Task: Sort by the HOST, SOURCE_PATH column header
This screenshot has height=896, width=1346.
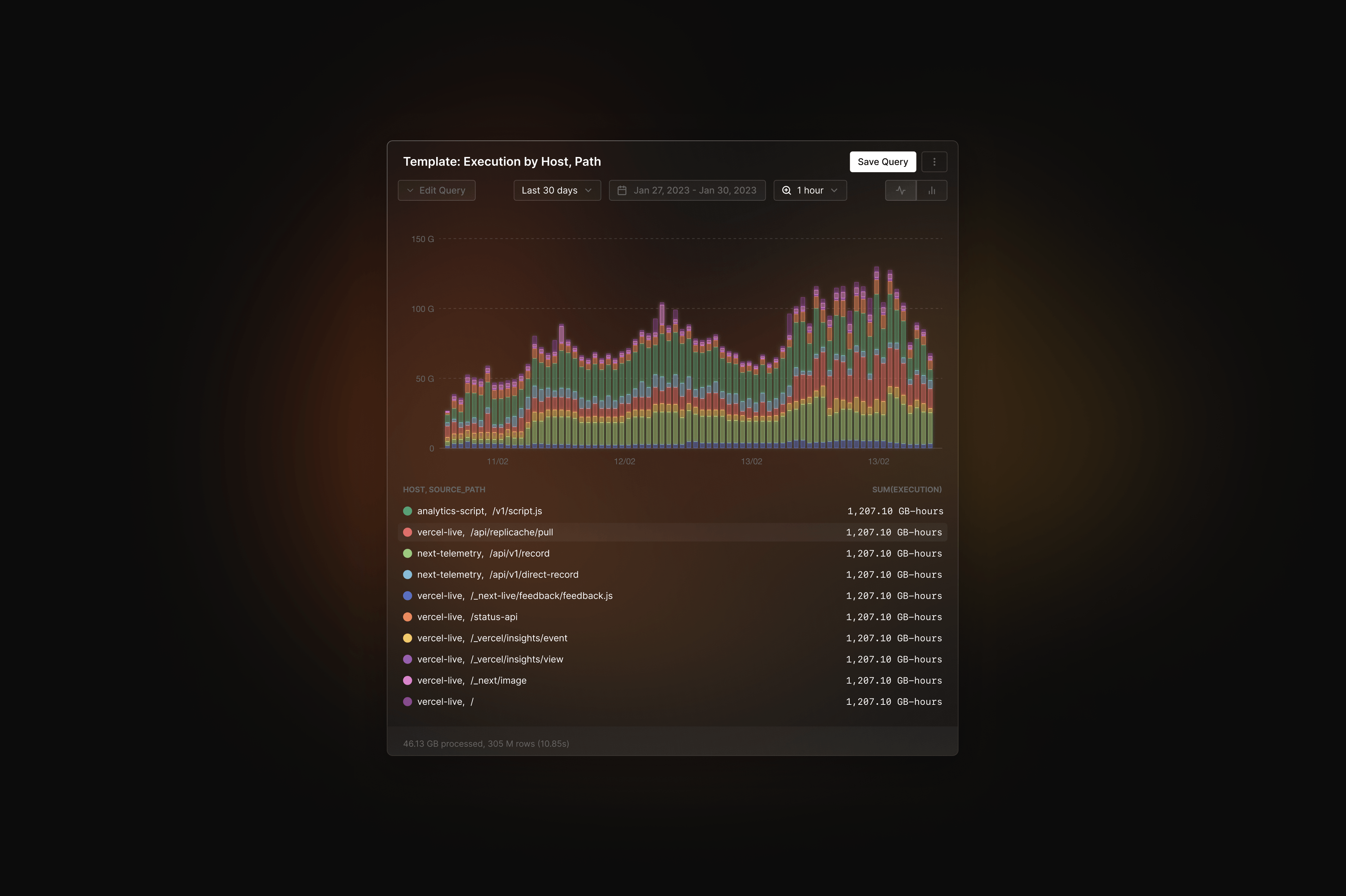Action: point(444,489)
